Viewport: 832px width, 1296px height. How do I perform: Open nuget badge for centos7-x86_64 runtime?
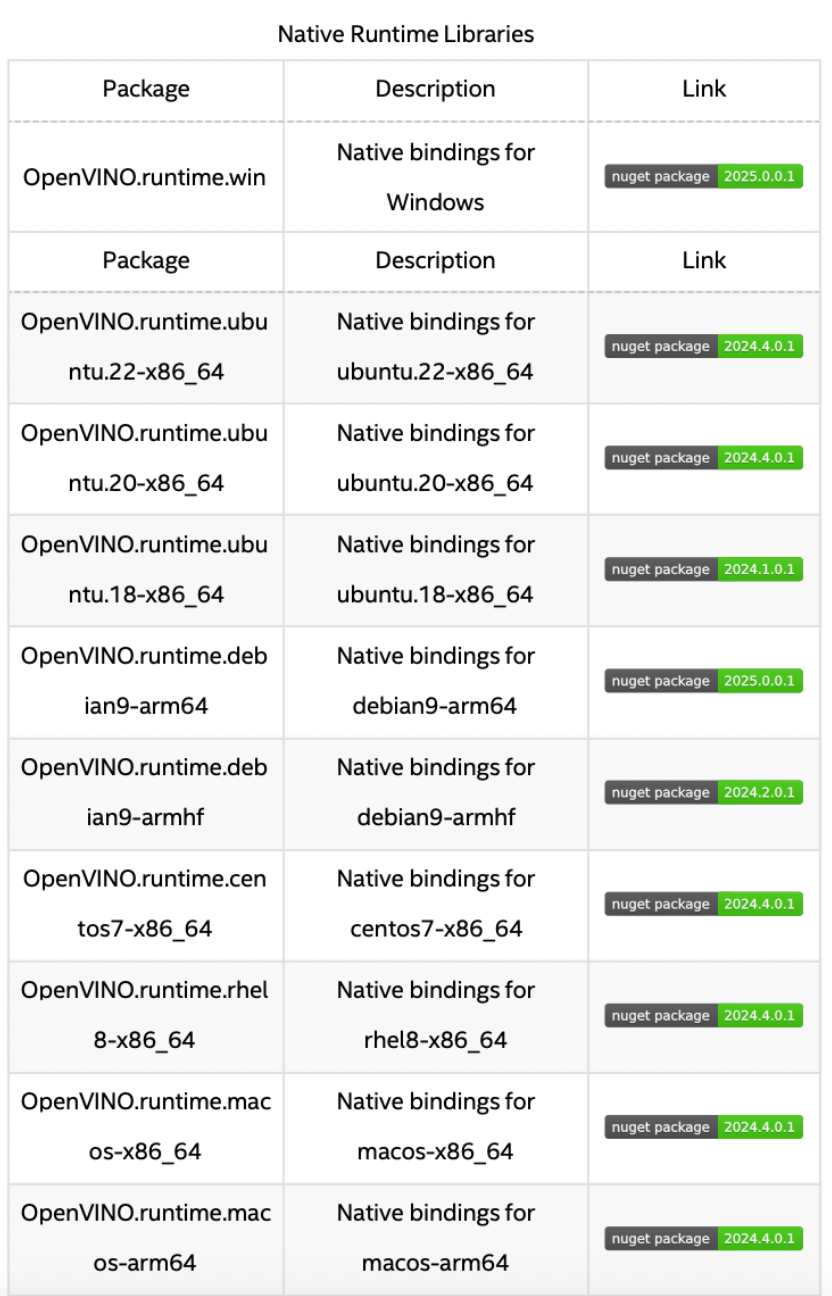704,904
